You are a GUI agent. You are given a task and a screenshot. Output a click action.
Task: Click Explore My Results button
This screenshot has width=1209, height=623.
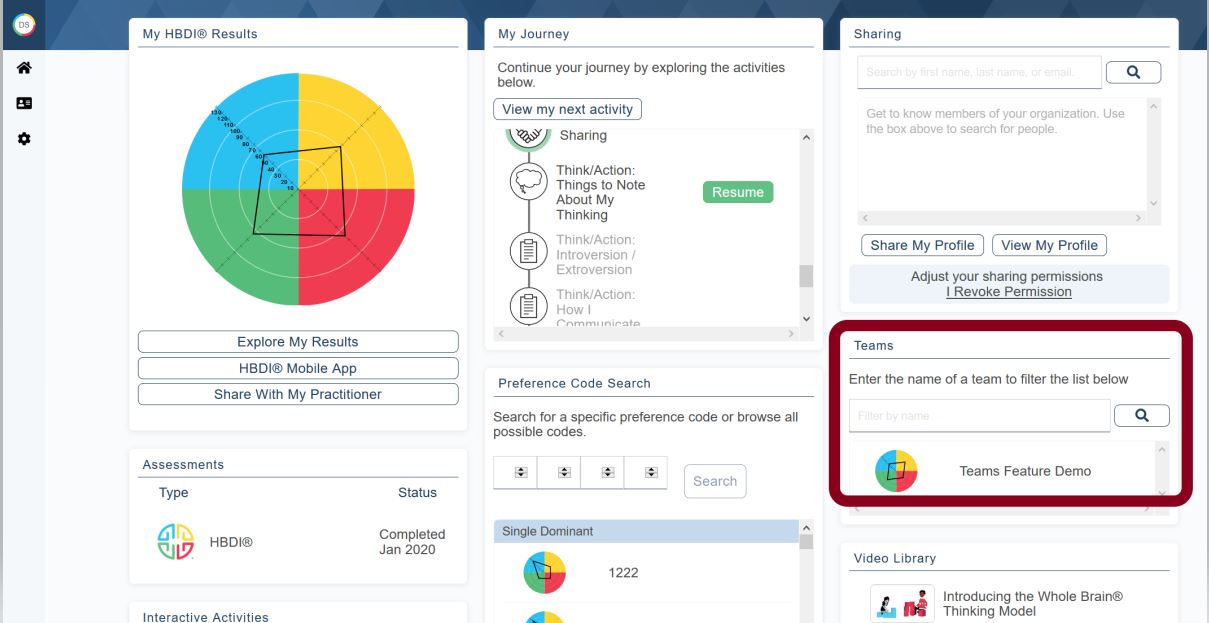coord(297,342)
